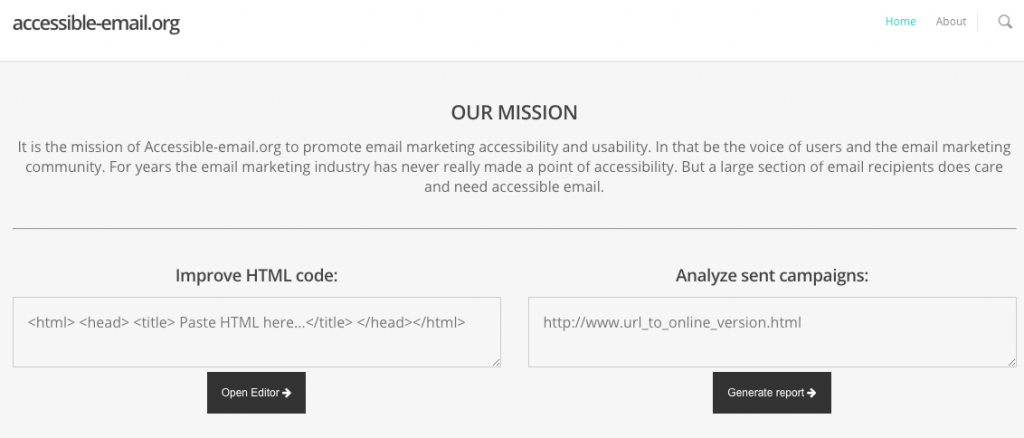Image resolution: width=1024 pixels, height=438 pixels.
Task: Click the Open Editor button
Action: [x=256, y=393]
